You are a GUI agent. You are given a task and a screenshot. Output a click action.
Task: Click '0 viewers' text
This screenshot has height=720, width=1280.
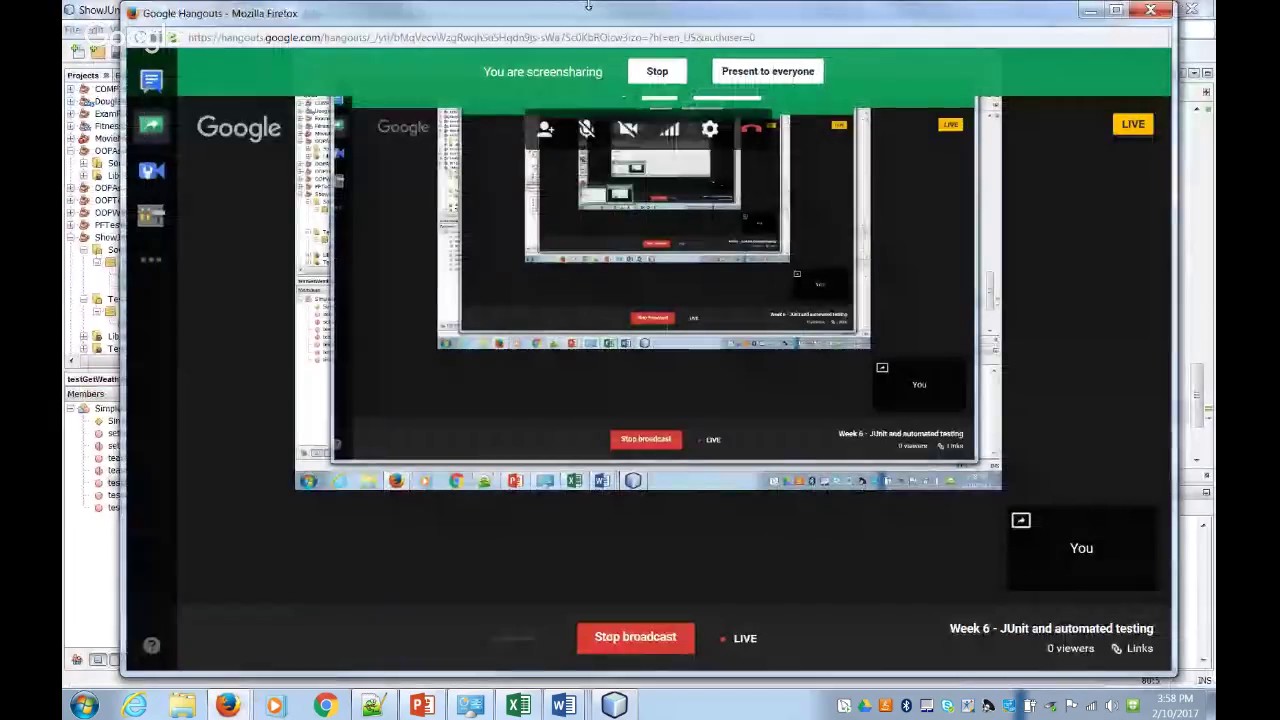pyautogui.click(x=1070, y=648)
